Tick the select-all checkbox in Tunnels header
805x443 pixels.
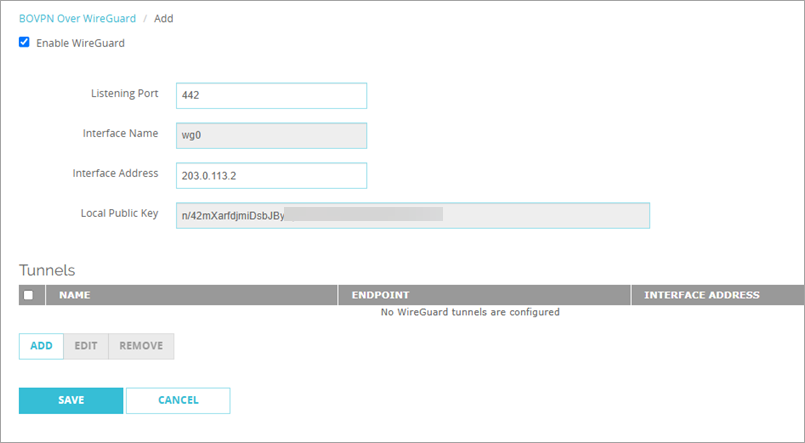pos(28,295)
